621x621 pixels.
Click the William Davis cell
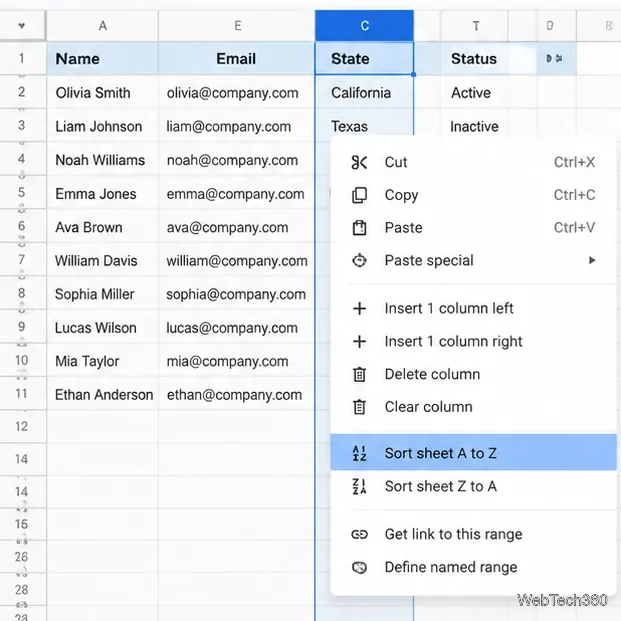pyautogui.click(x=103, y=261)
